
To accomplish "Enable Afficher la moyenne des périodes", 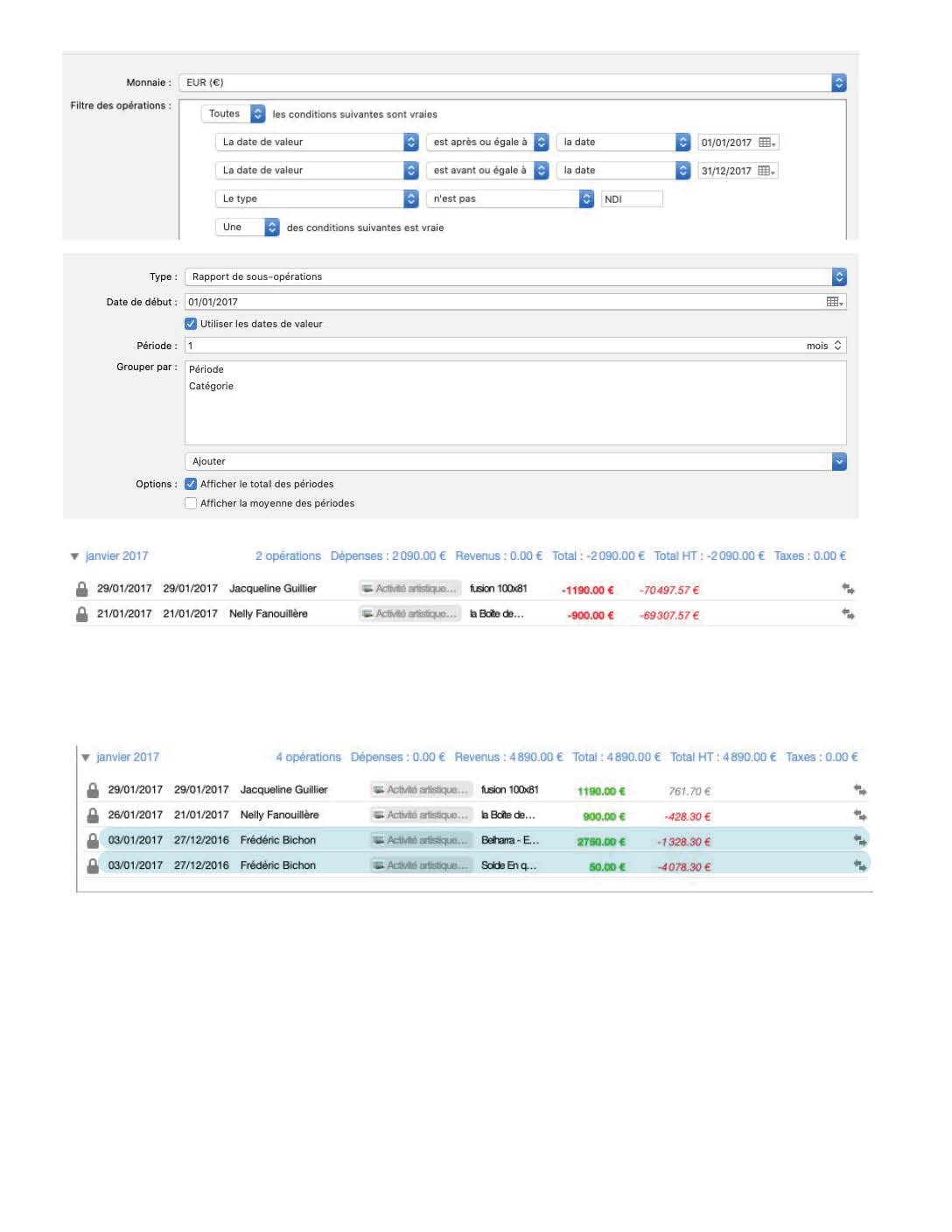I will coord(191,503).
